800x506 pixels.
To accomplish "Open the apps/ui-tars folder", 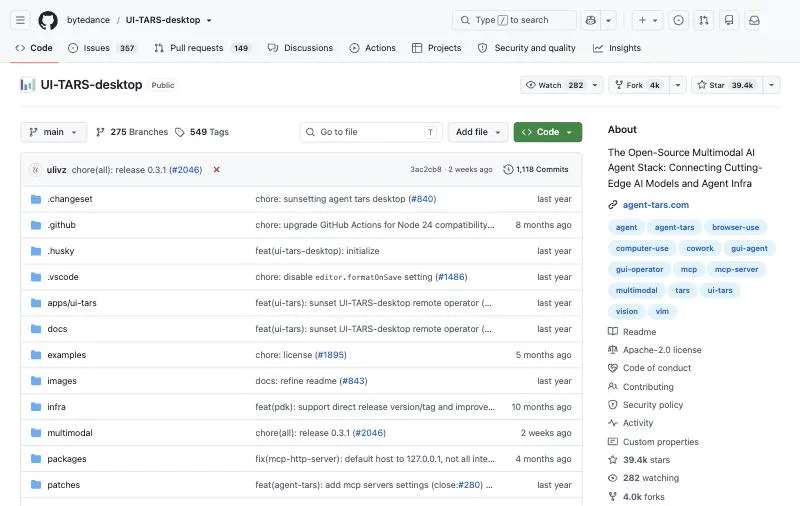I will coord(72,303).
